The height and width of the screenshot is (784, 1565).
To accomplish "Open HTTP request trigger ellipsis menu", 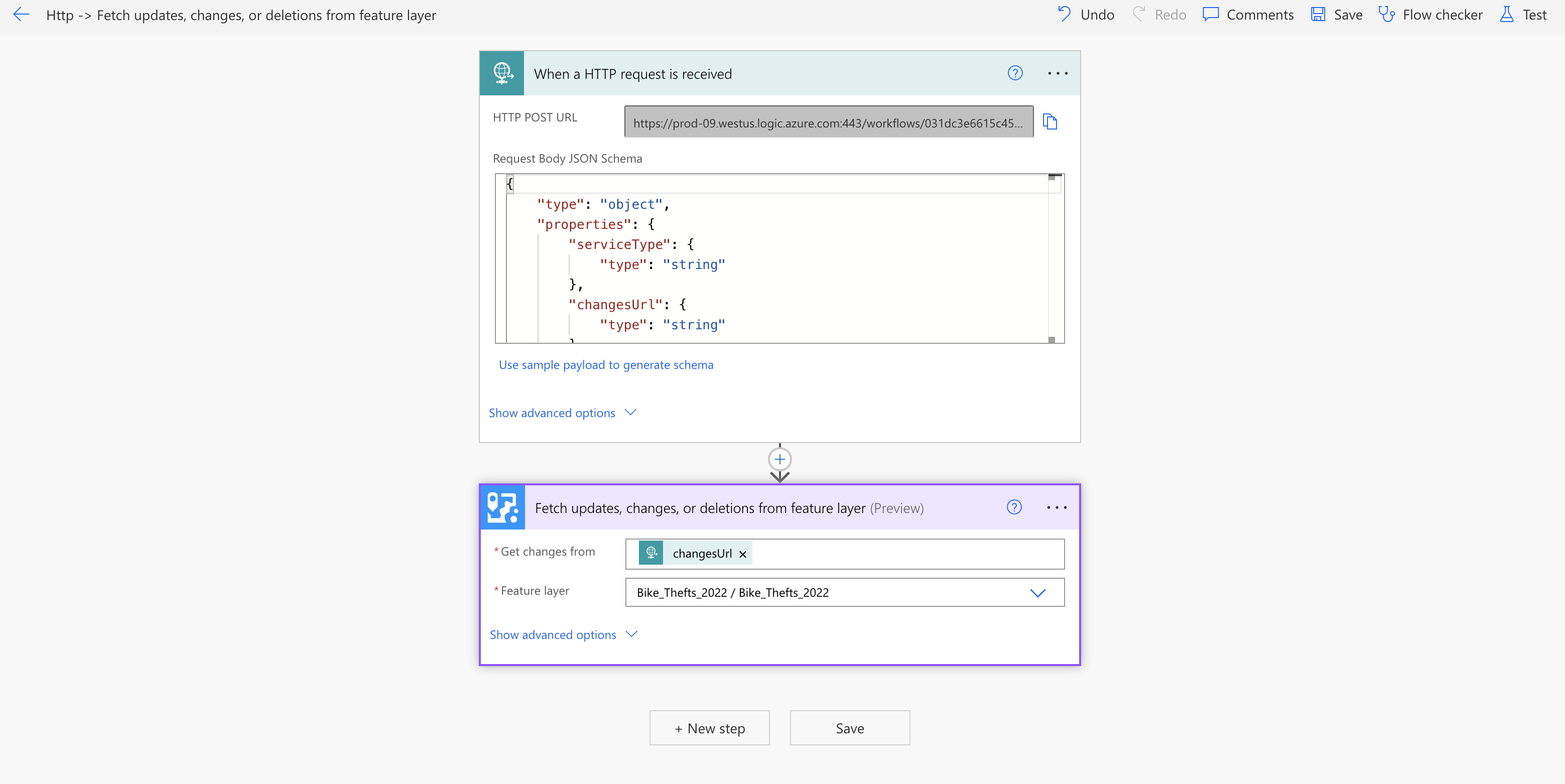I will (1057, 74).
